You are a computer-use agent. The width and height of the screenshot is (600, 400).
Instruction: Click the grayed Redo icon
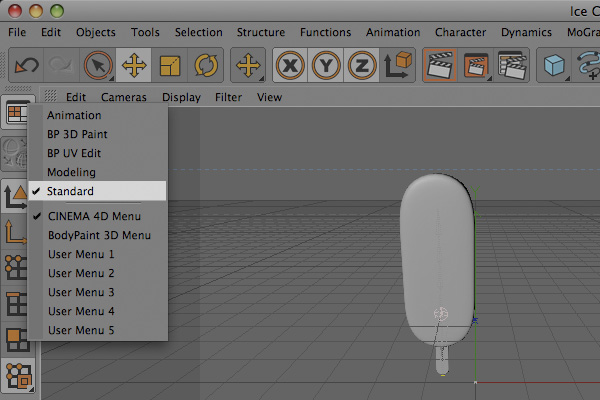[x=61, y=65]
